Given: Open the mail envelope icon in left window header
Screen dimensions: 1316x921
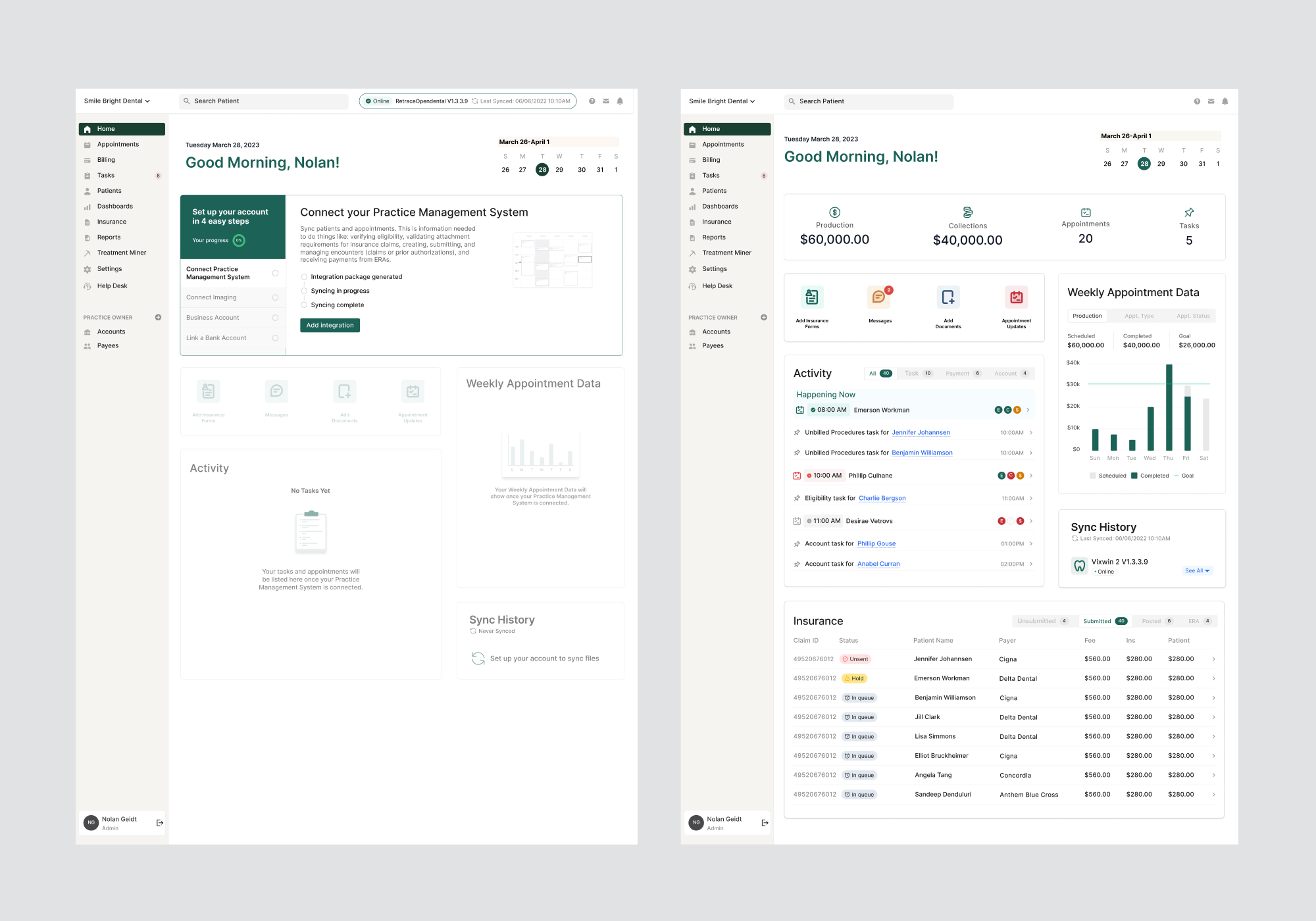Looking at the screenshot, I should click(606, 101).
